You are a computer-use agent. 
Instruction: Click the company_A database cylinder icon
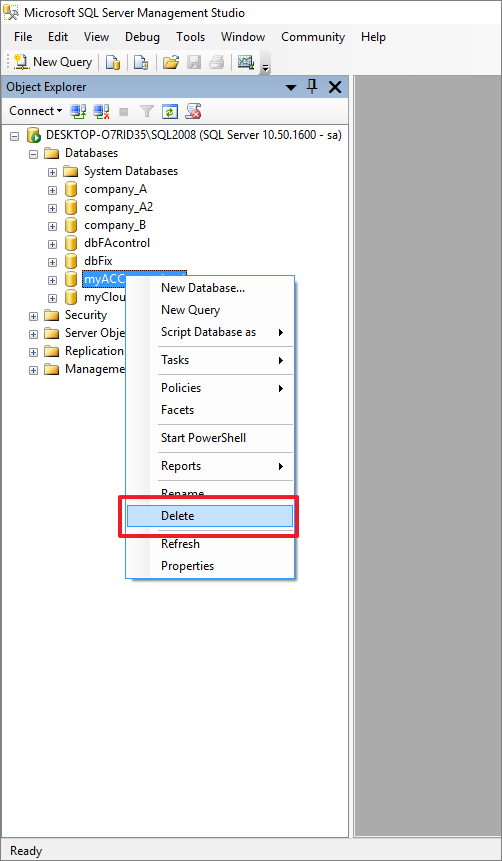(x=70, y=189)
